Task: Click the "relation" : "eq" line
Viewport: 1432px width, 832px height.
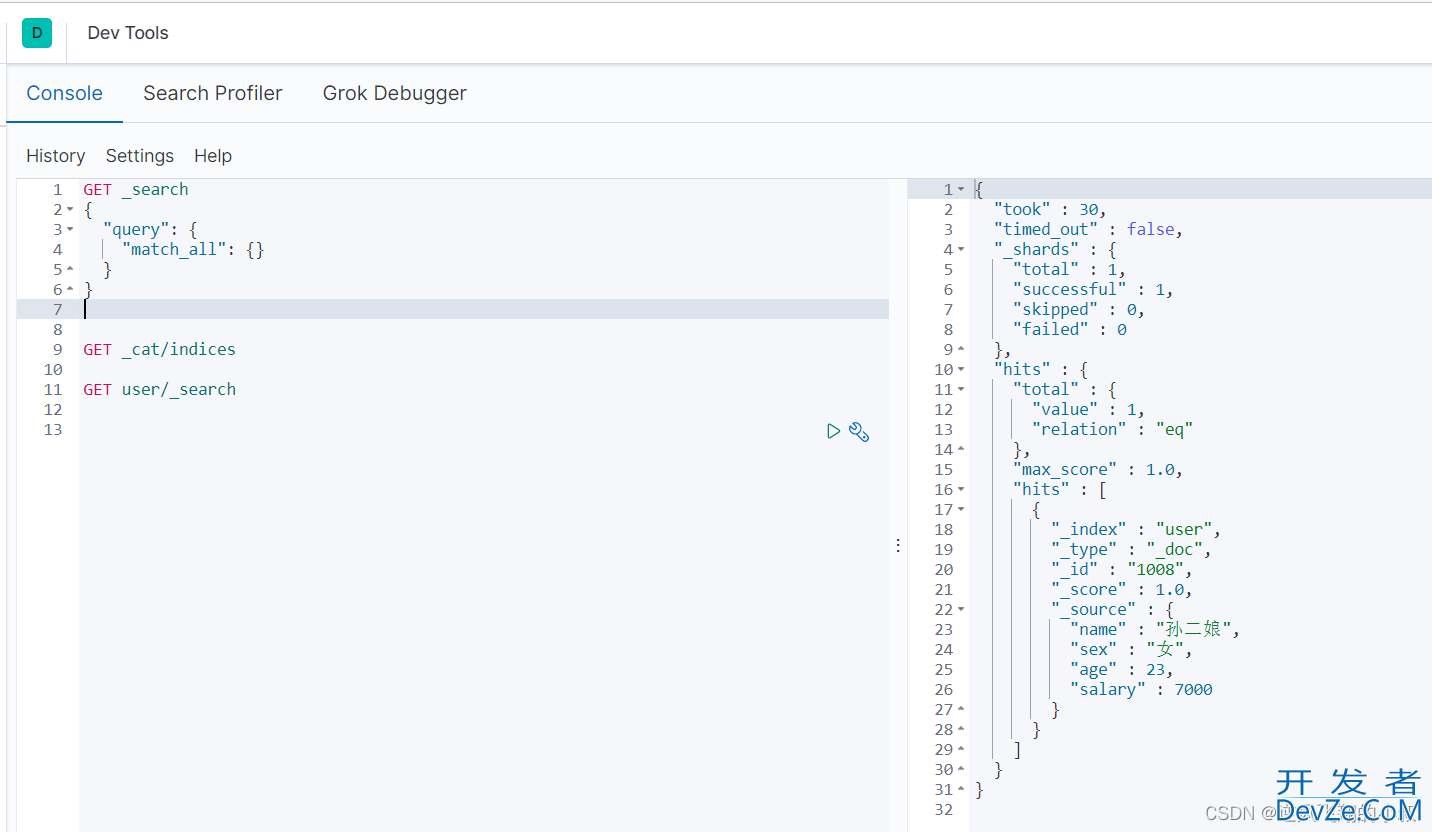Action: tap(1113, 429)
